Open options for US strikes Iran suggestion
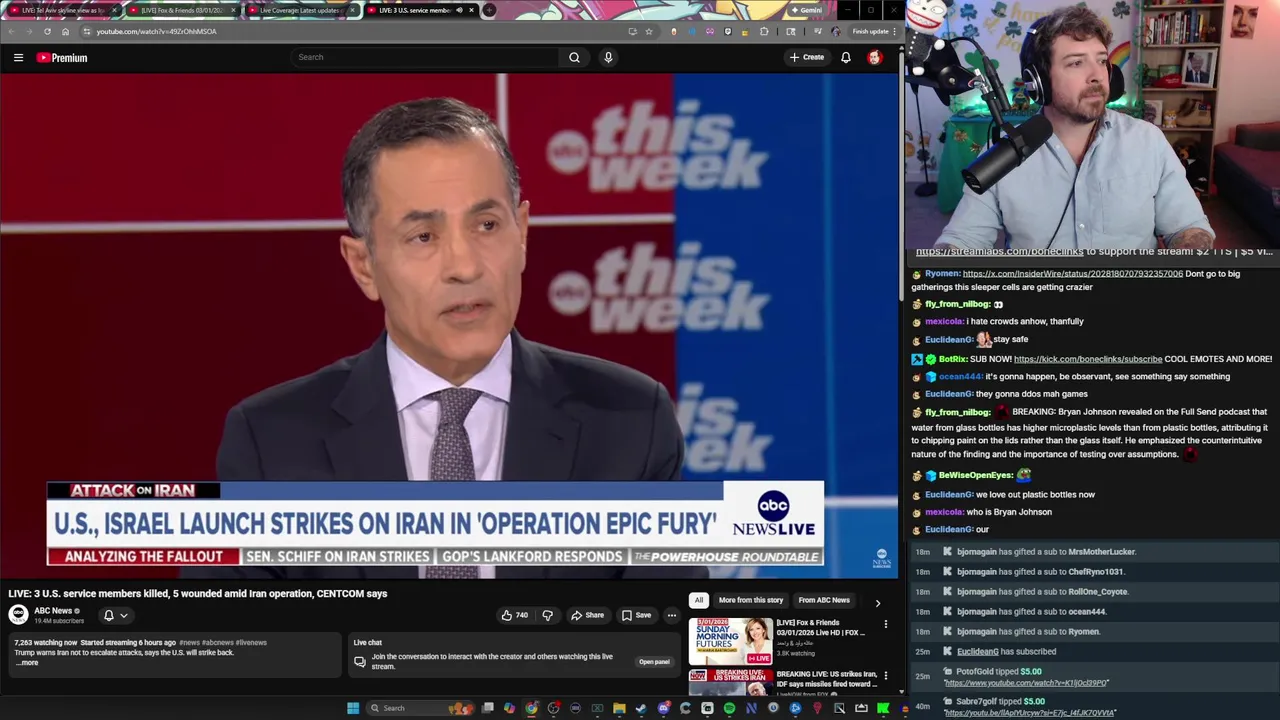Screen dimensions: 1280x720 click(885, 675)
